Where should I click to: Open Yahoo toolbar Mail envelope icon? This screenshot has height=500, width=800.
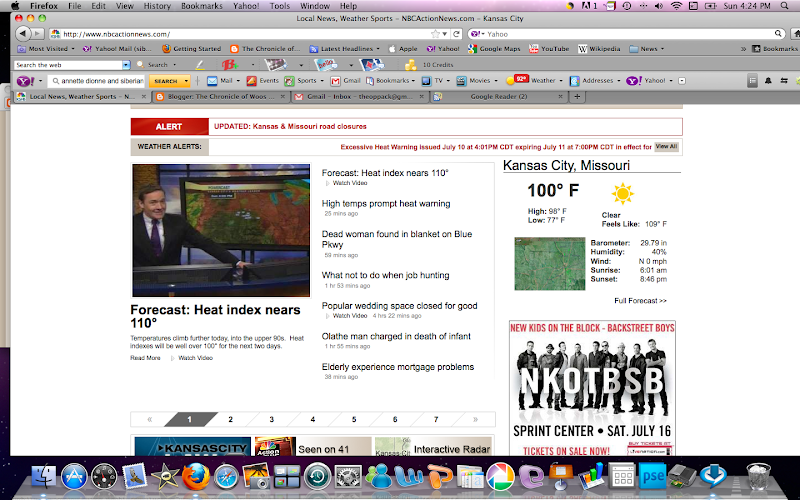212,81
